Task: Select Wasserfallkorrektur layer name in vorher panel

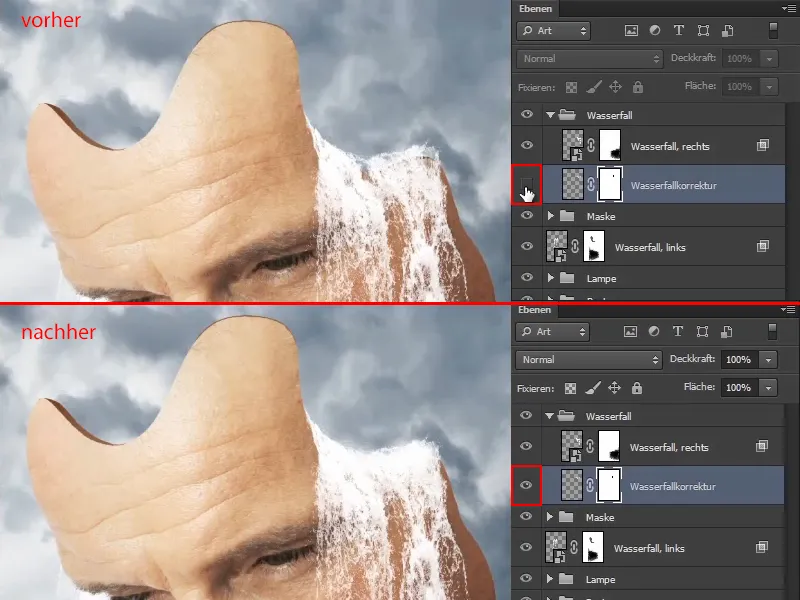Action: tap(673, 186)
